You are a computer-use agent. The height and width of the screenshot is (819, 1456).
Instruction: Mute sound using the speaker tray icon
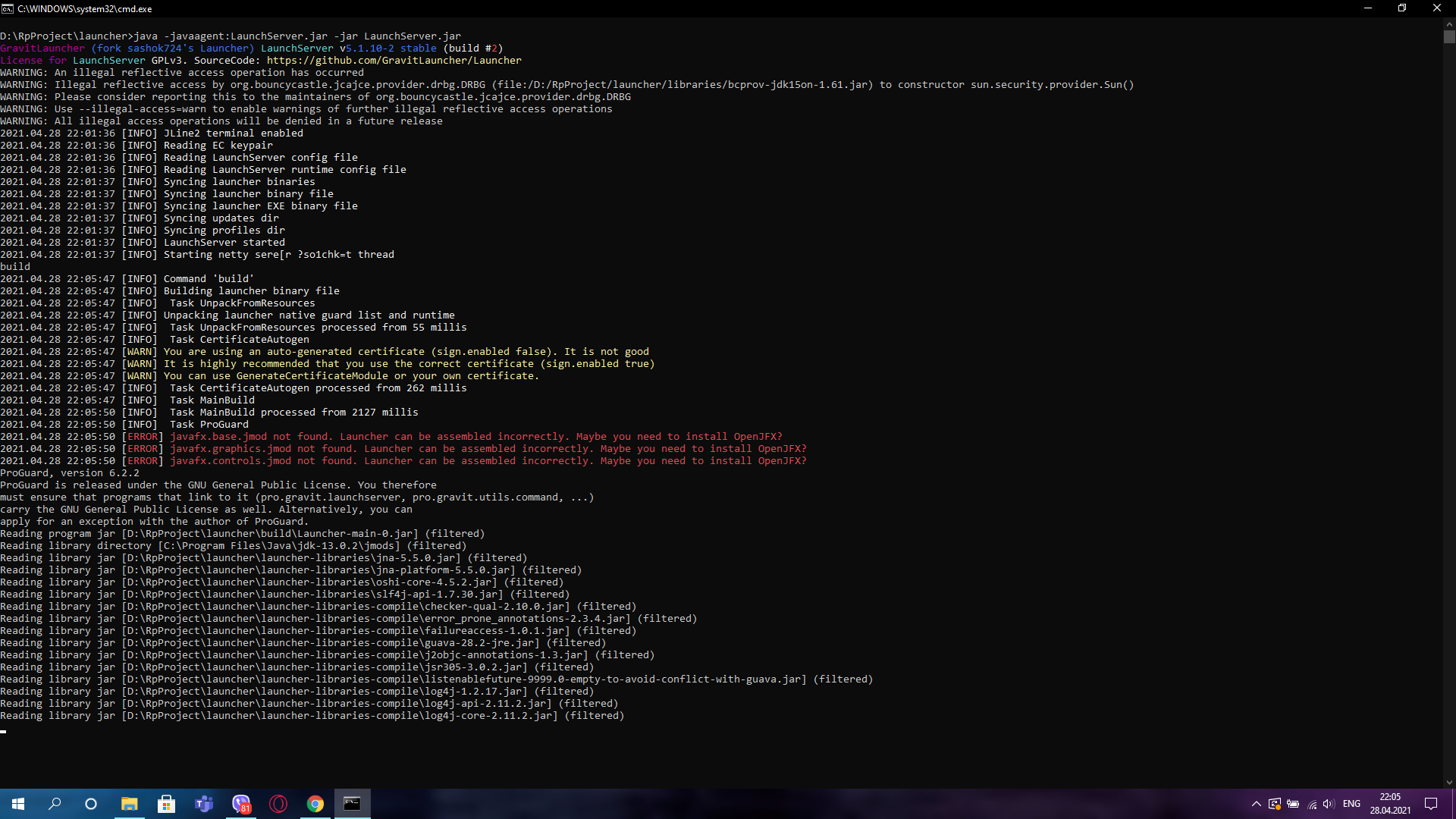point(1329,805)
